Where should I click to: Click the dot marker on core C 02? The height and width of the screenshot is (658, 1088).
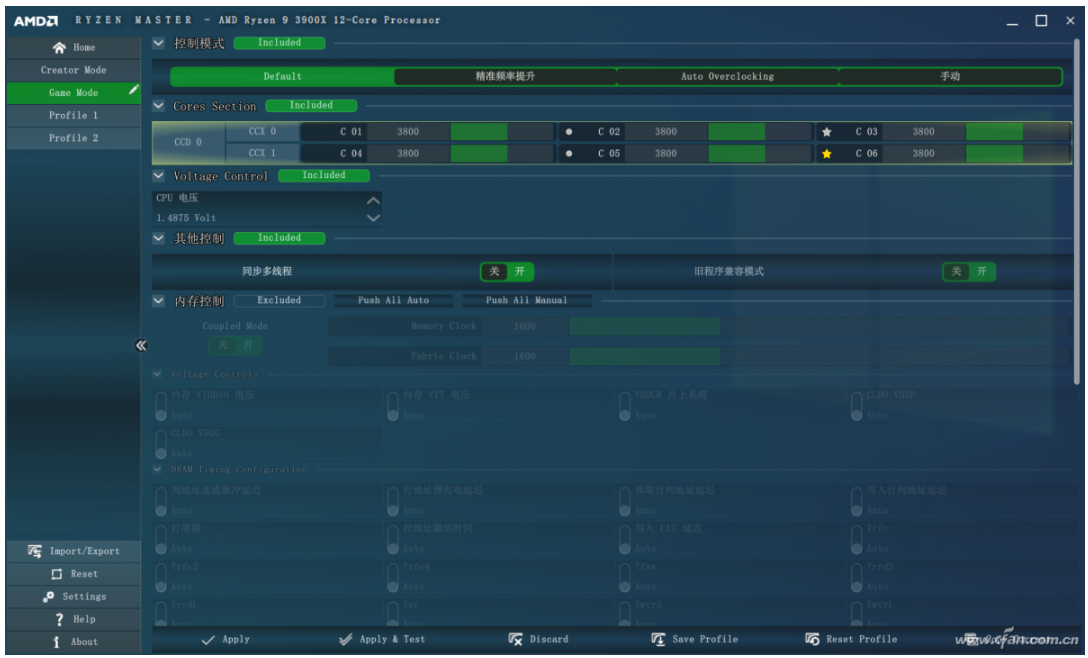pos(569,131)
